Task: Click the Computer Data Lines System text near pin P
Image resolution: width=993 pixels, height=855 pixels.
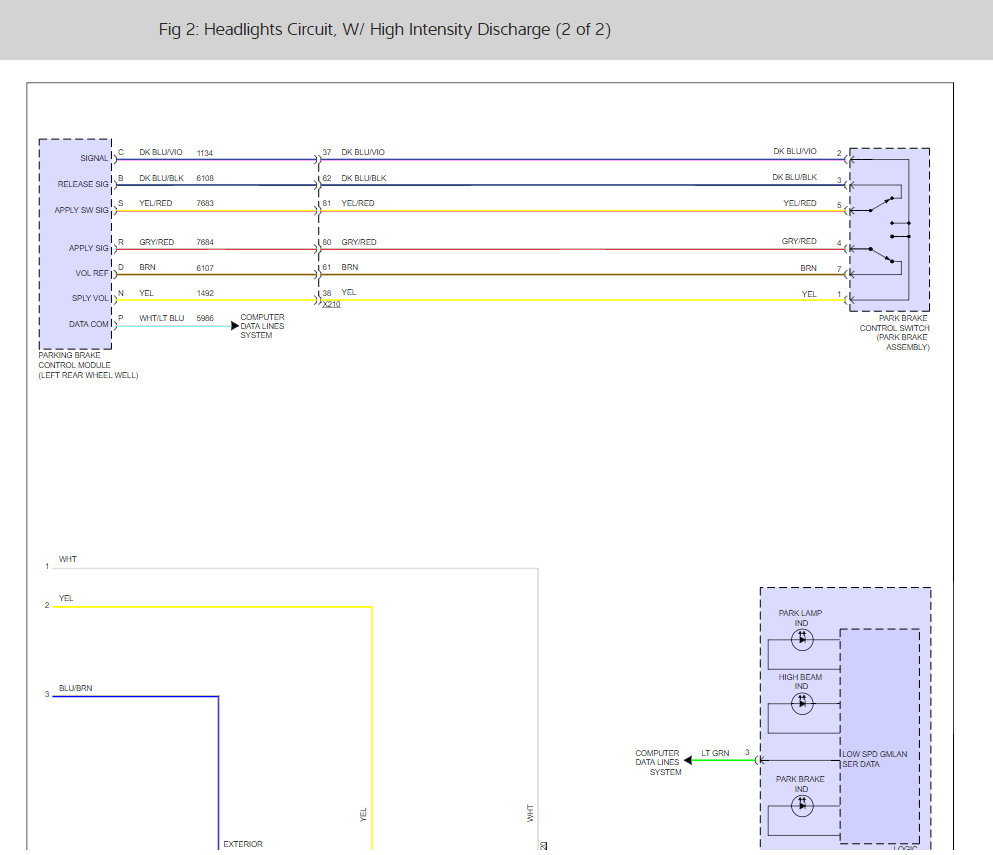Action: (262, 326)
